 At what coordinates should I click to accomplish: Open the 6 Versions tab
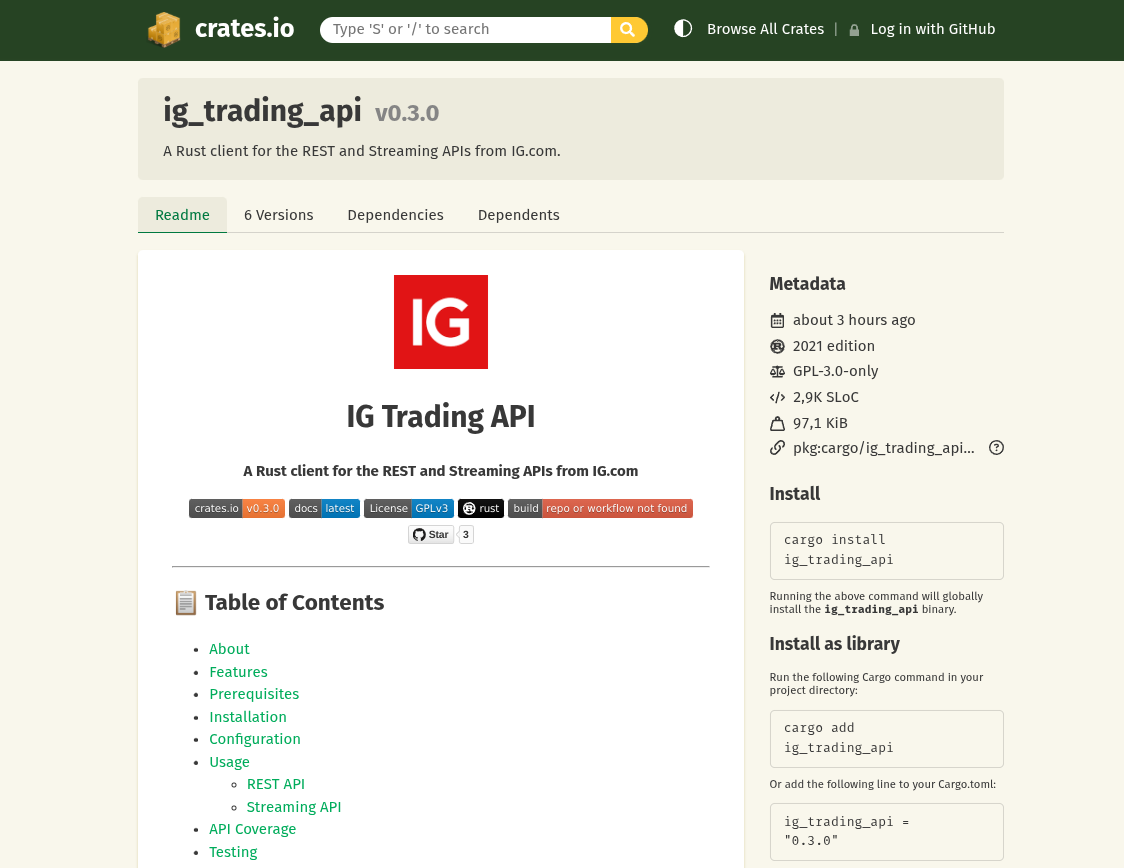click(x=278, y=215)
